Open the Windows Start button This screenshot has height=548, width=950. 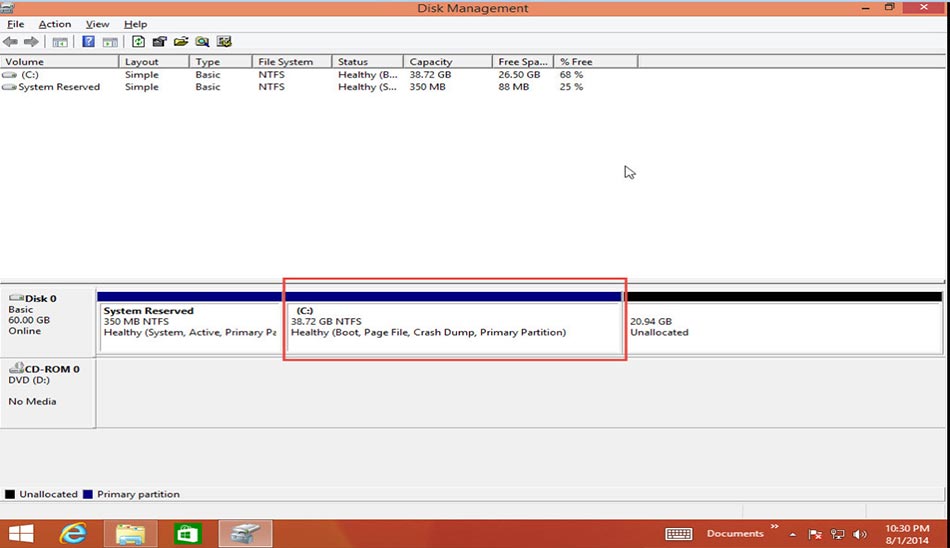click(21, 533)
